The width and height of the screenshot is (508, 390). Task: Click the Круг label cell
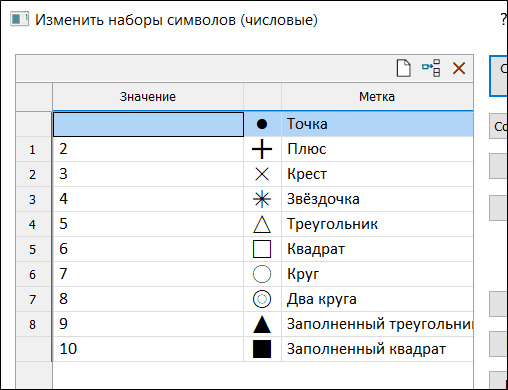pyautogui.click(x=377, y=274)
